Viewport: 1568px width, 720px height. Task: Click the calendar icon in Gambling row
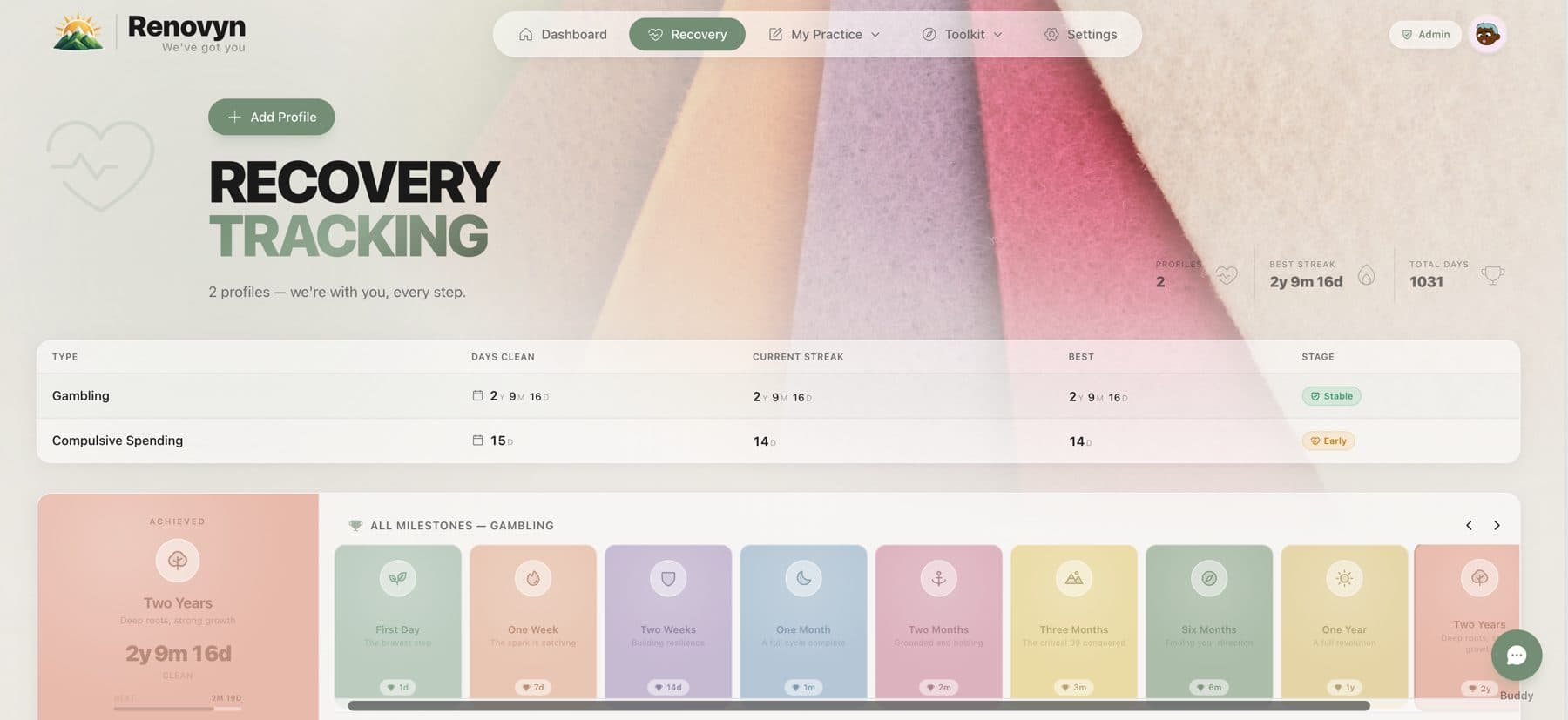click(x=477, y=395)
